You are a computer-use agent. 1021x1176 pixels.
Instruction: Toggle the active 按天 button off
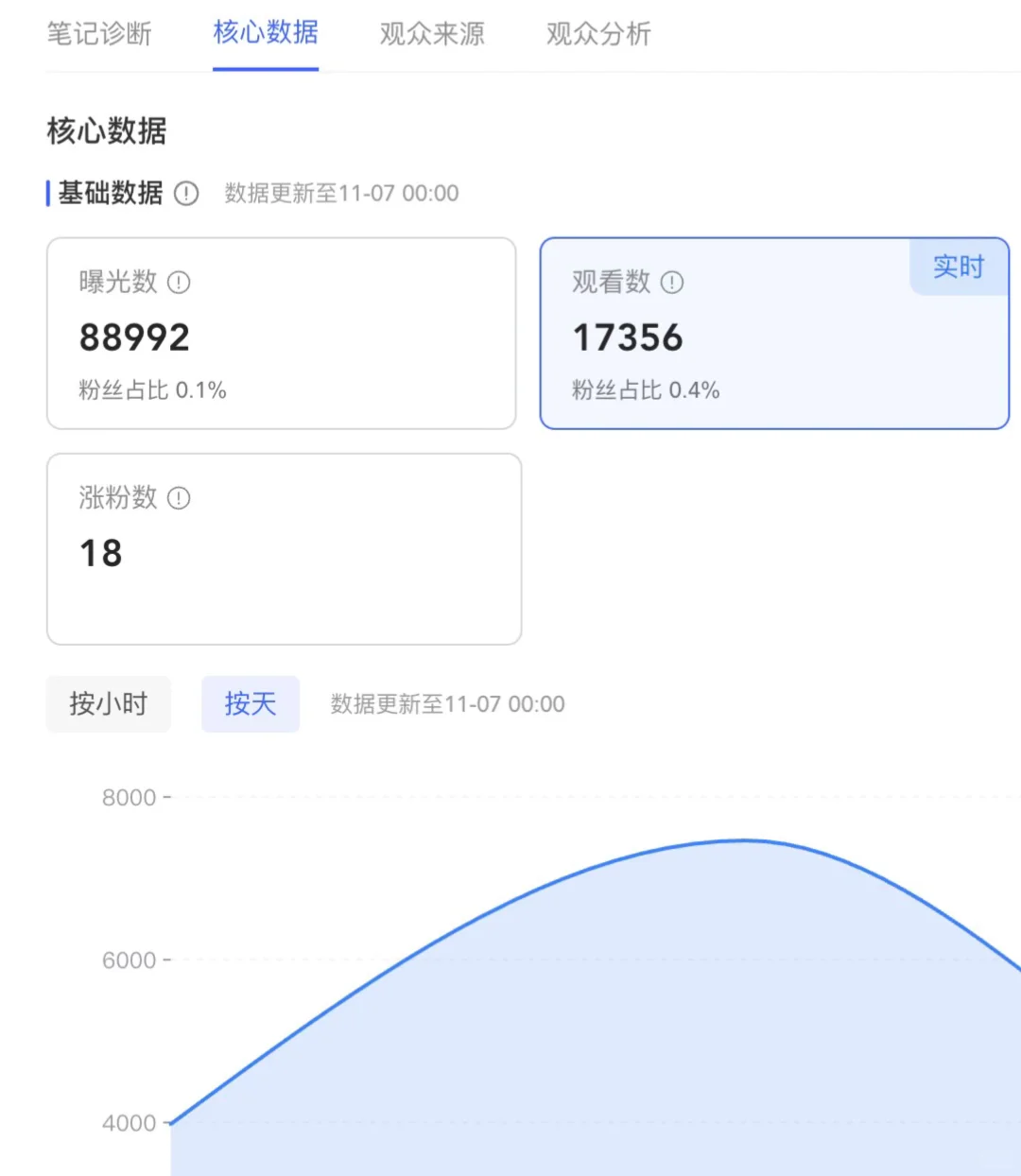coord(250,703)
